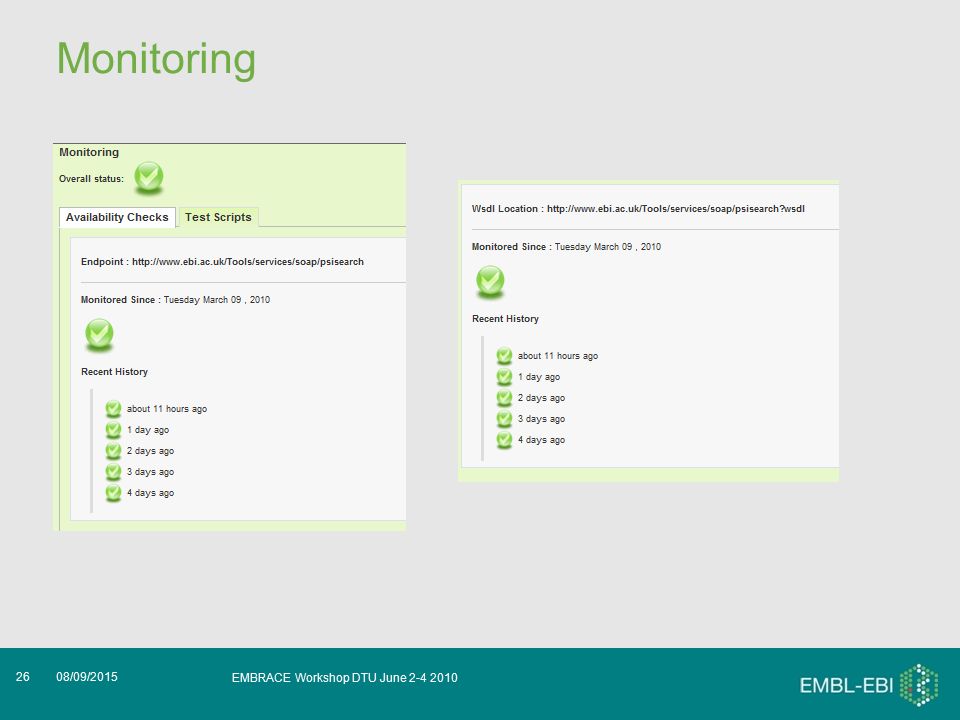
Task: Click check icon beside '2 days ago' in Wsdl history
Action: (x=504, y=398)
